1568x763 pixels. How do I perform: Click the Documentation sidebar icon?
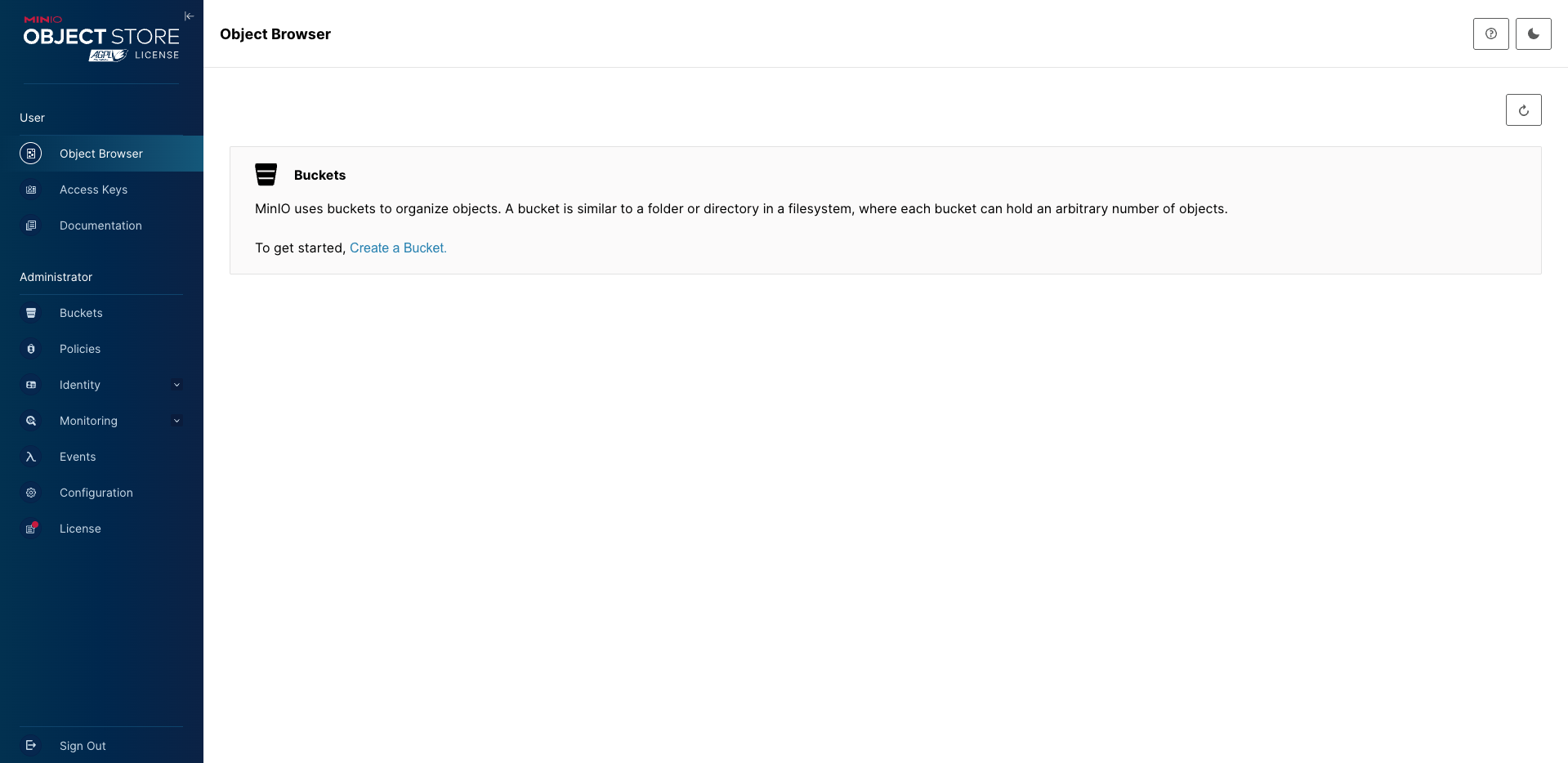[31, 225]
